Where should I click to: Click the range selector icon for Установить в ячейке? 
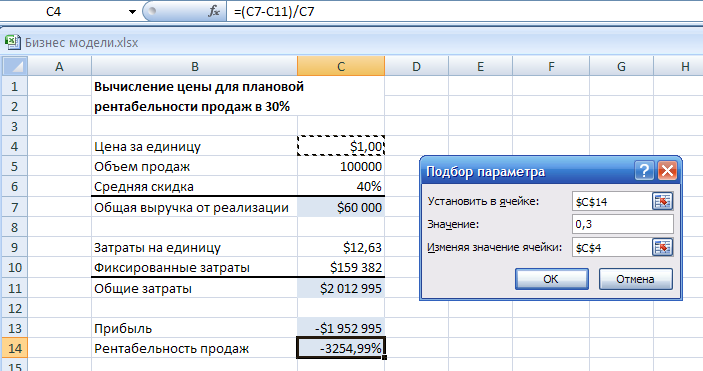[x=662, y=201]
